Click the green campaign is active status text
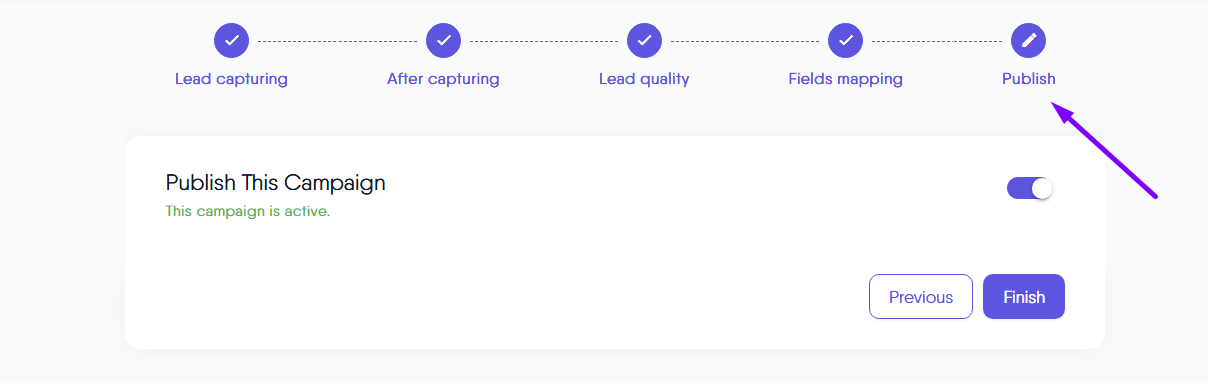The image size is (1208, 383). click(x=247, y=211)
